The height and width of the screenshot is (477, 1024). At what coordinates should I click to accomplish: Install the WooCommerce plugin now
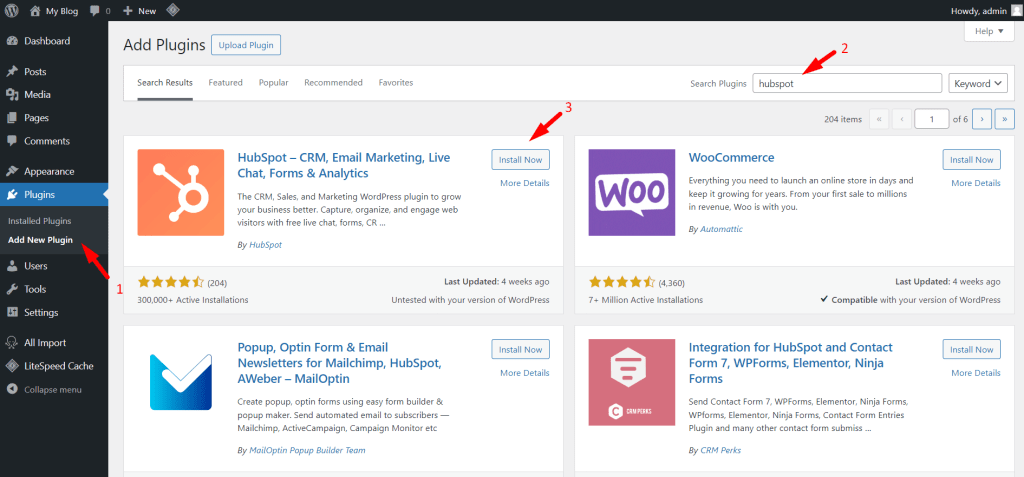tap(972, 160)
